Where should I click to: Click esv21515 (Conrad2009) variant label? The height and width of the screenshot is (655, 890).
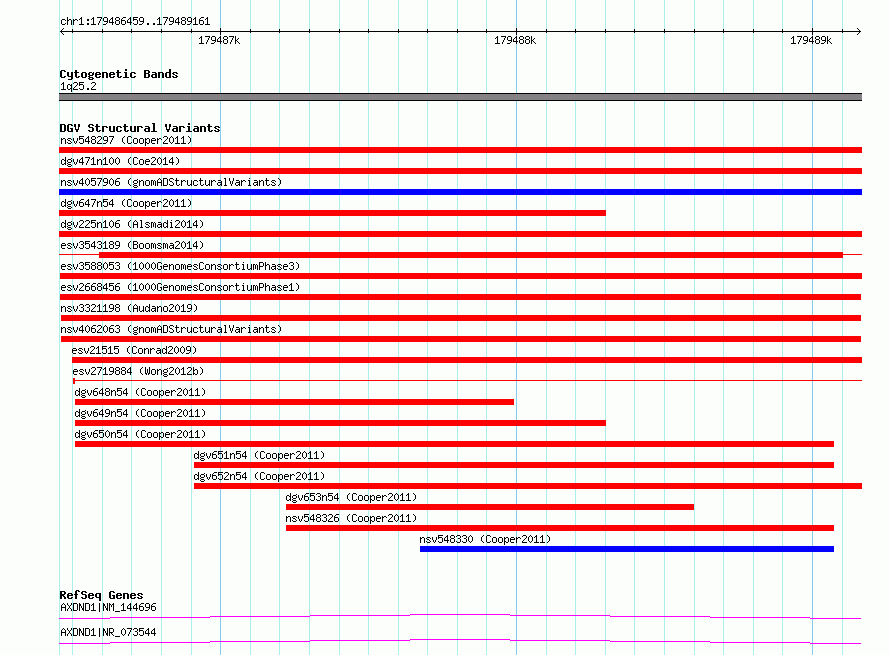134,350
